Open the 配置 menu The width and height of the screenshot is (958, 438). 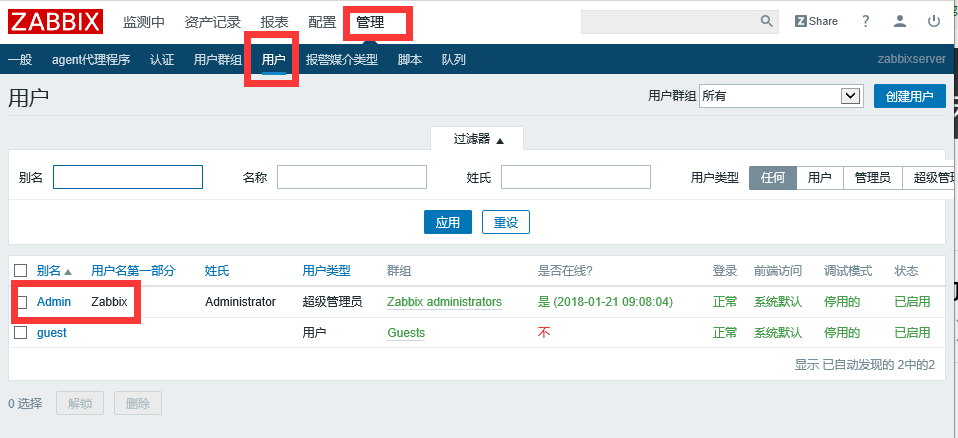(322, 23)
